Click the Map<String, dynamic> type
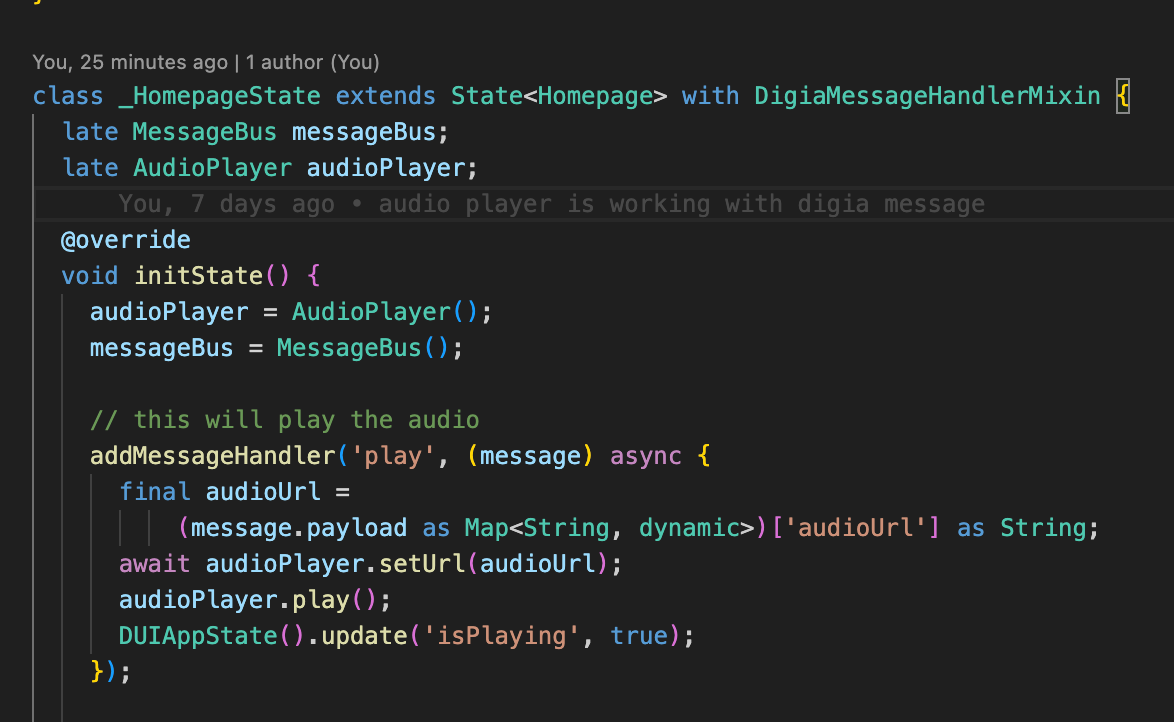The height and width of the screenshot is (722, 1174). [x=609, y=527]
